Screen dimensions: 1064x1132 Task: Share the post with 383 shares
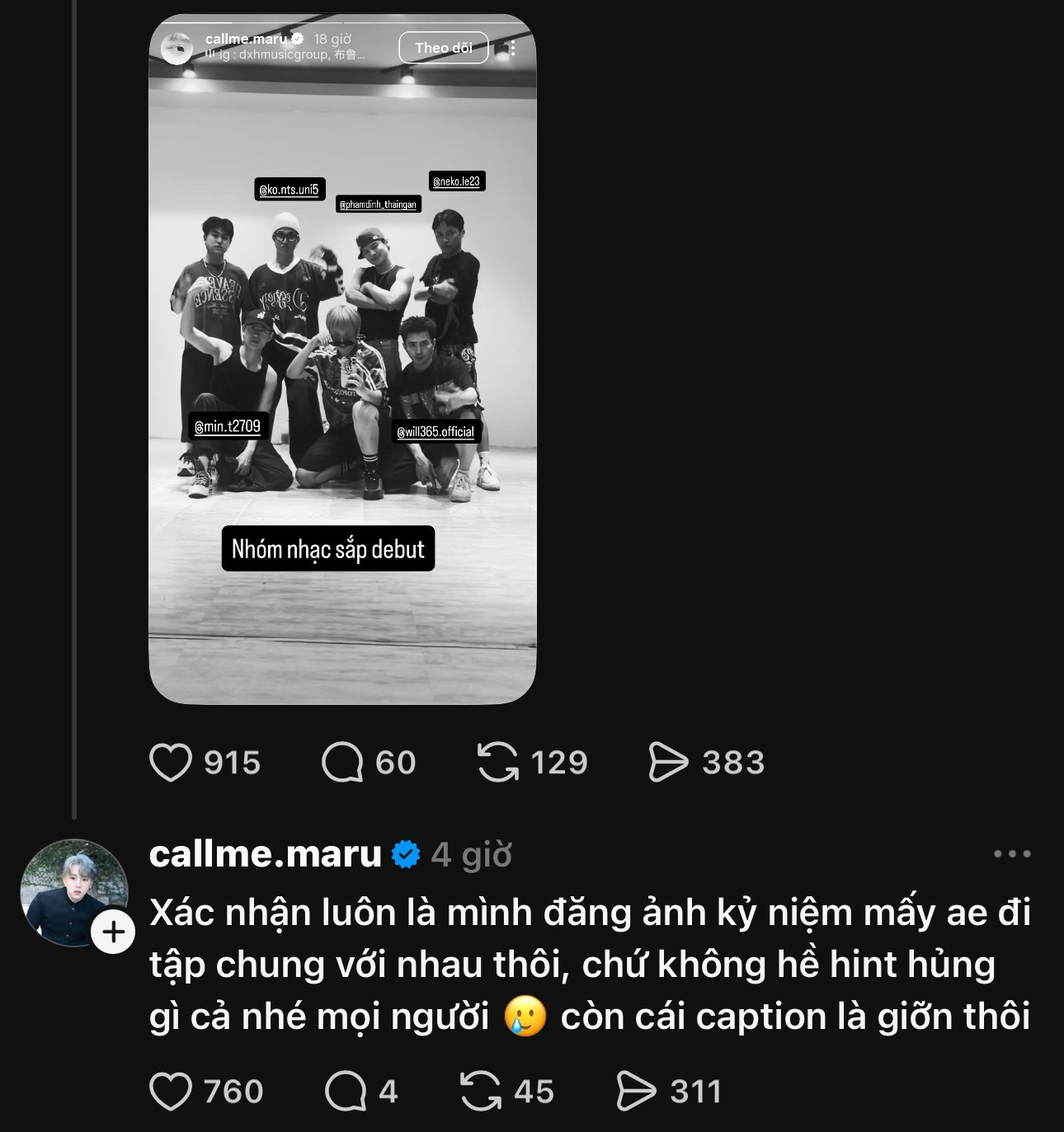pyautogui.click(x=667, y=763)
